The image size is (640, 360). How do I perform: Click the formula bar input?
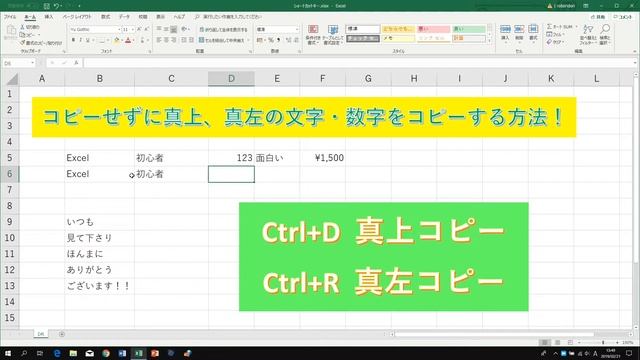point(358,63)
